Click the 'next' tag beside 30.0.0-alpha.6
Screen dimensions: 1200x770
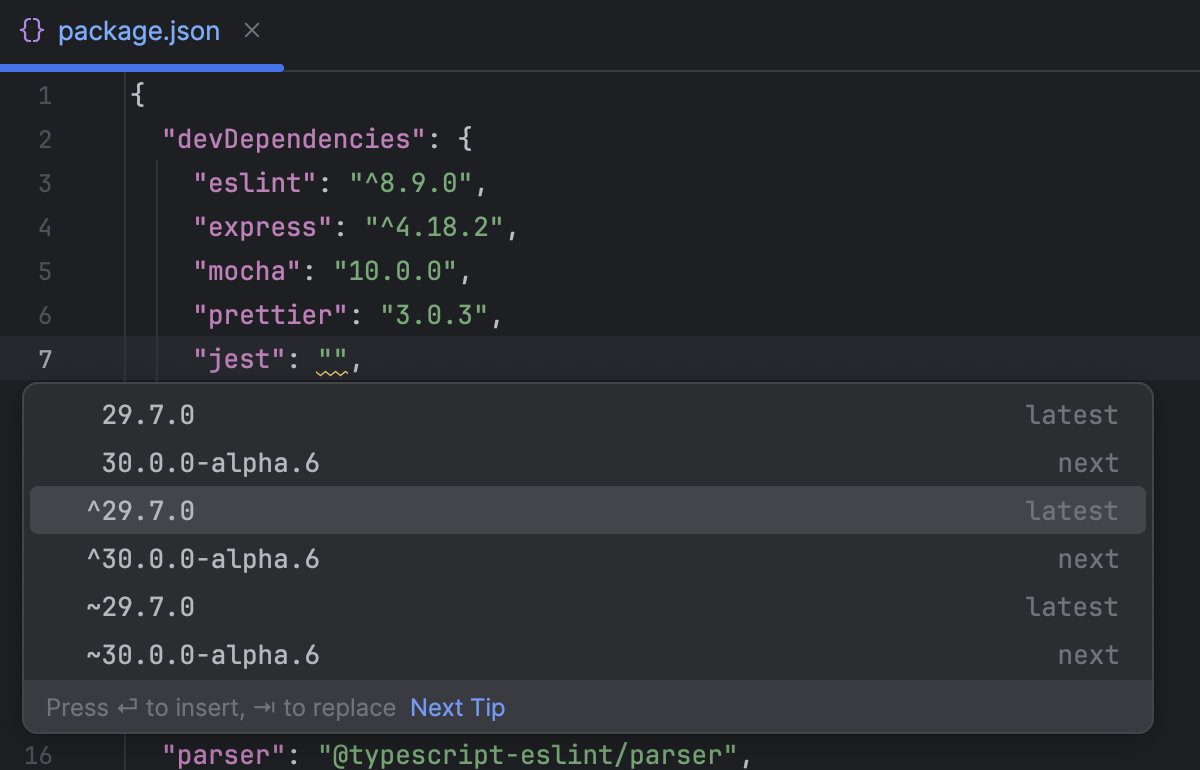coord(1089,462)
